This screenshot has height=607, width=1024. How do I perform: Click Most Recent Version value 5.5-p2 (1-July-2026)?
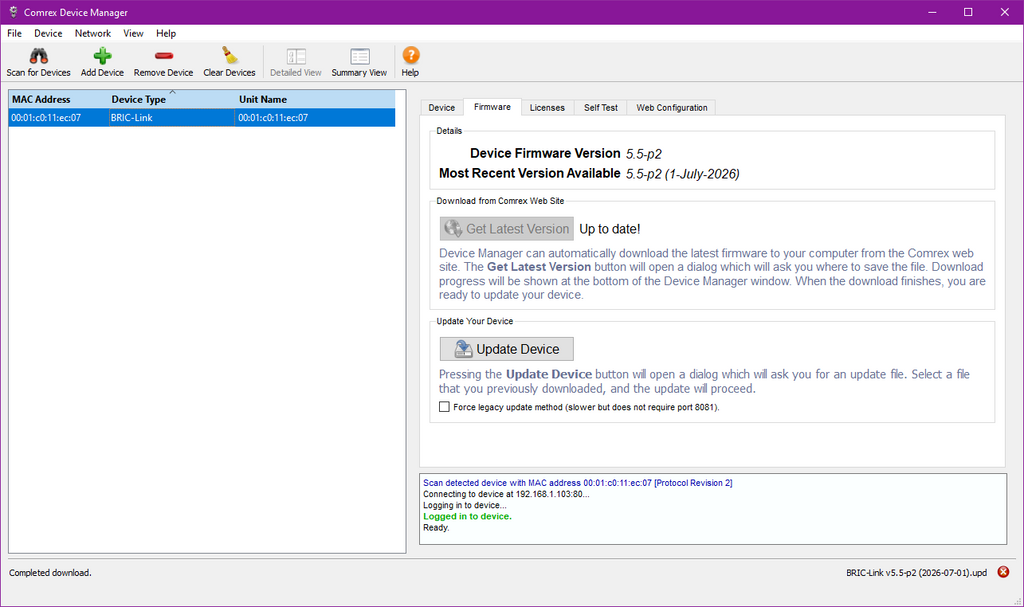click(x=682, y=174)
